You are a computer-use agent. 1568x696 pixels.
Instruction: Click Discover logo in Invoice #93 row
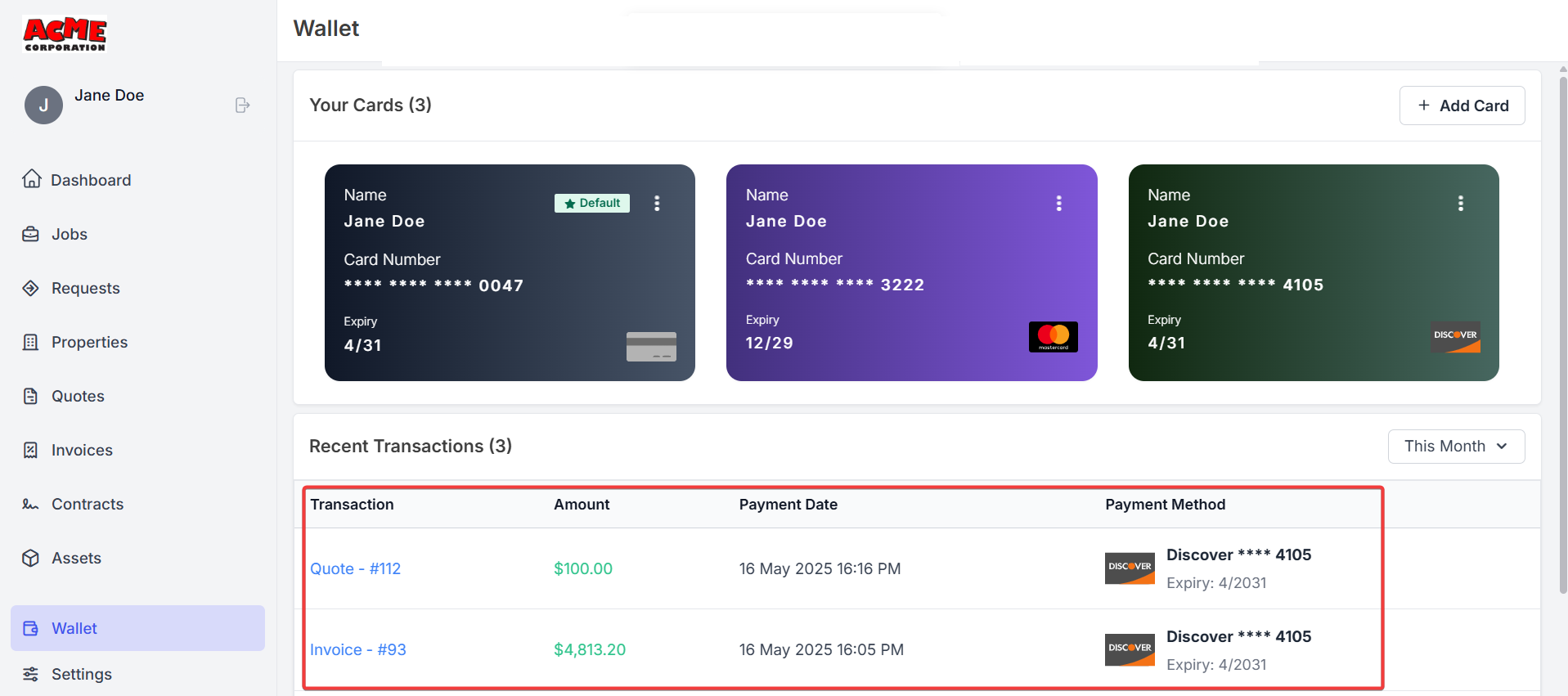1130,649
